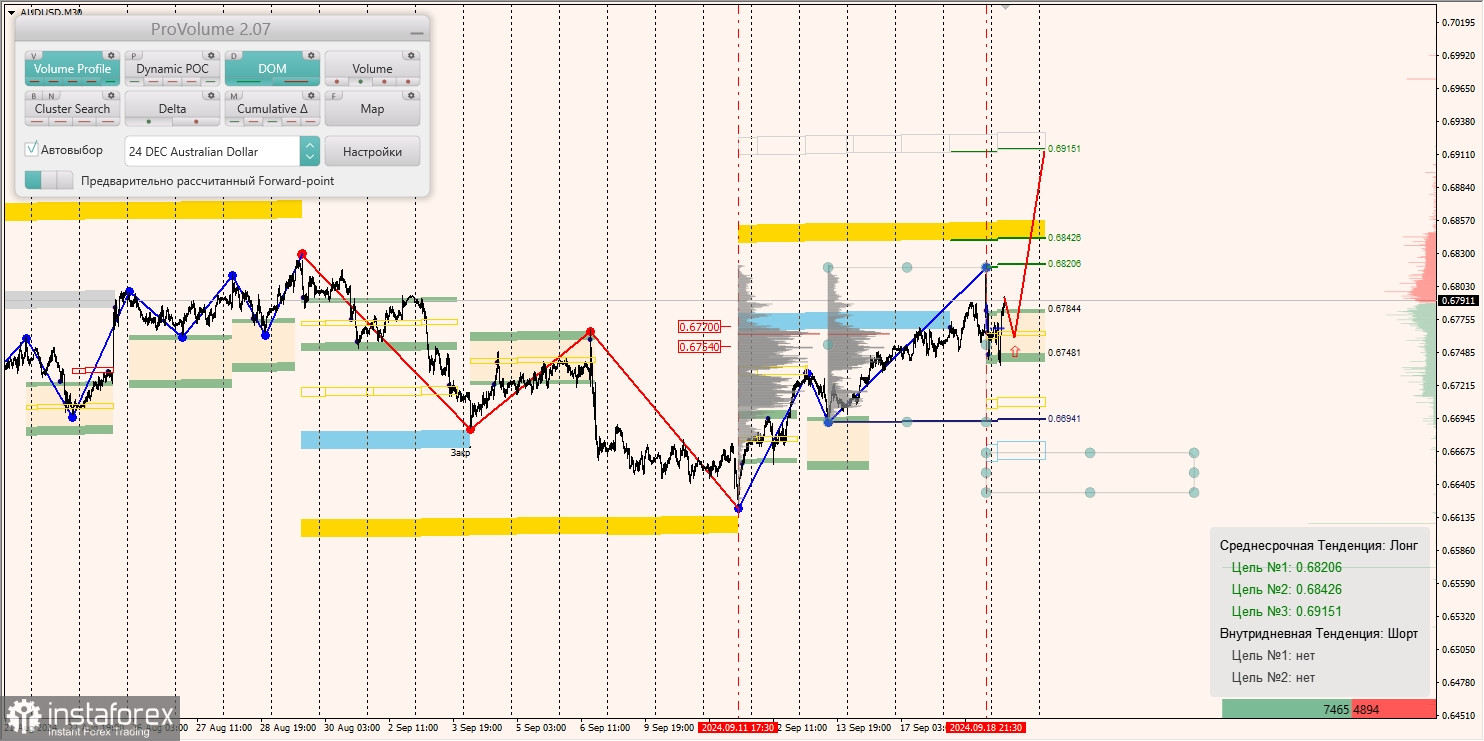
Task: Click the red 0.67700 price tag
Action: (x=699, y=327)
